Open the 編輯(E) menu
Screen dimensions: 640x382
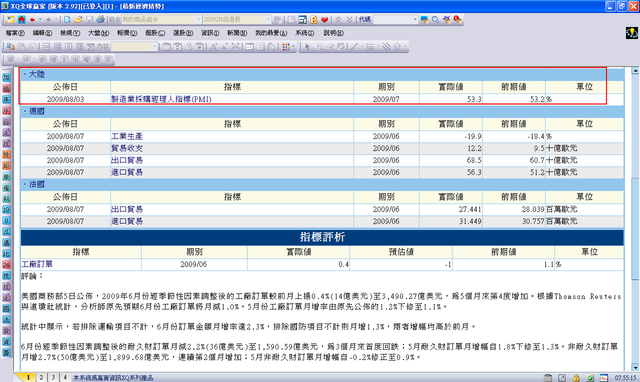[x=42, y=33]
